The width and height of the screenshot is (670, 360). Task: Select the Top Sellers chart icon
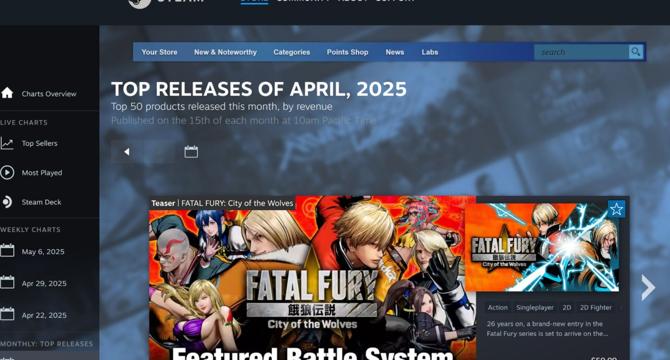click(7, 143)
